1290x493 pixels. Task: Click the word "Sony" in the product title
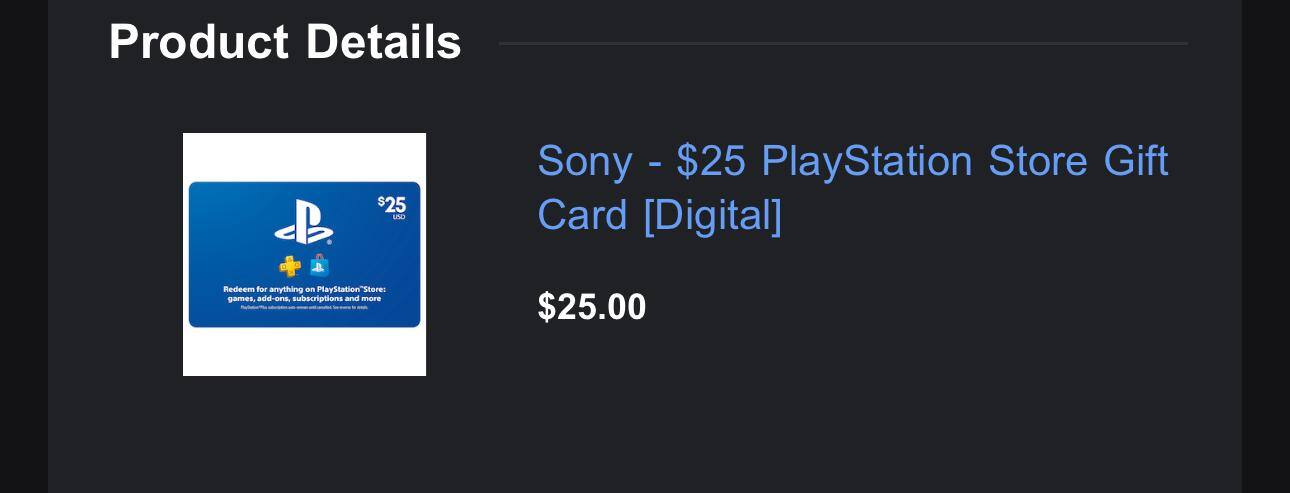[x=584, y=161]
